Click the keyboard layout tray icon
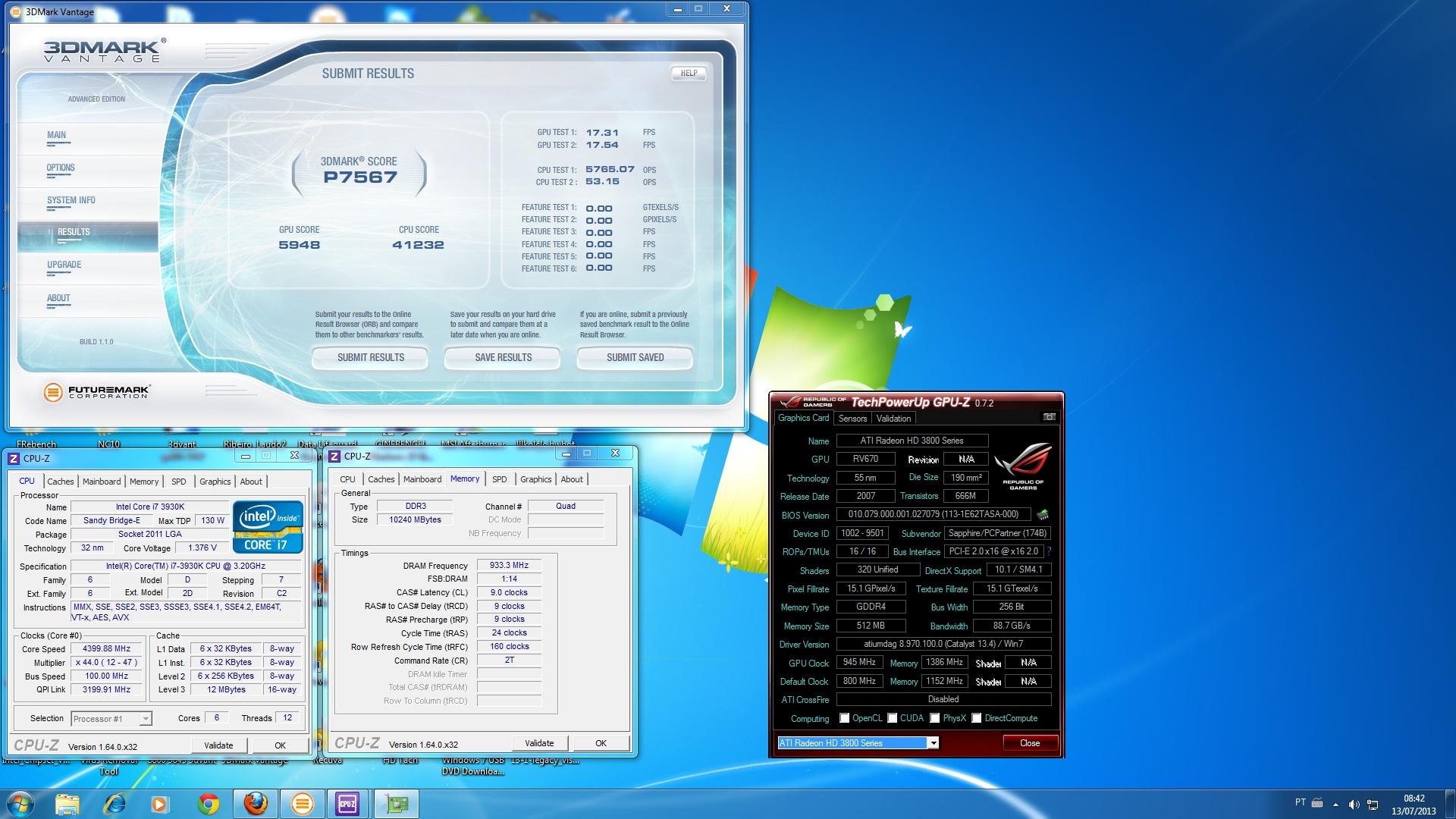The width and height of the screenshot is (1456, 819). point(1317,803)
